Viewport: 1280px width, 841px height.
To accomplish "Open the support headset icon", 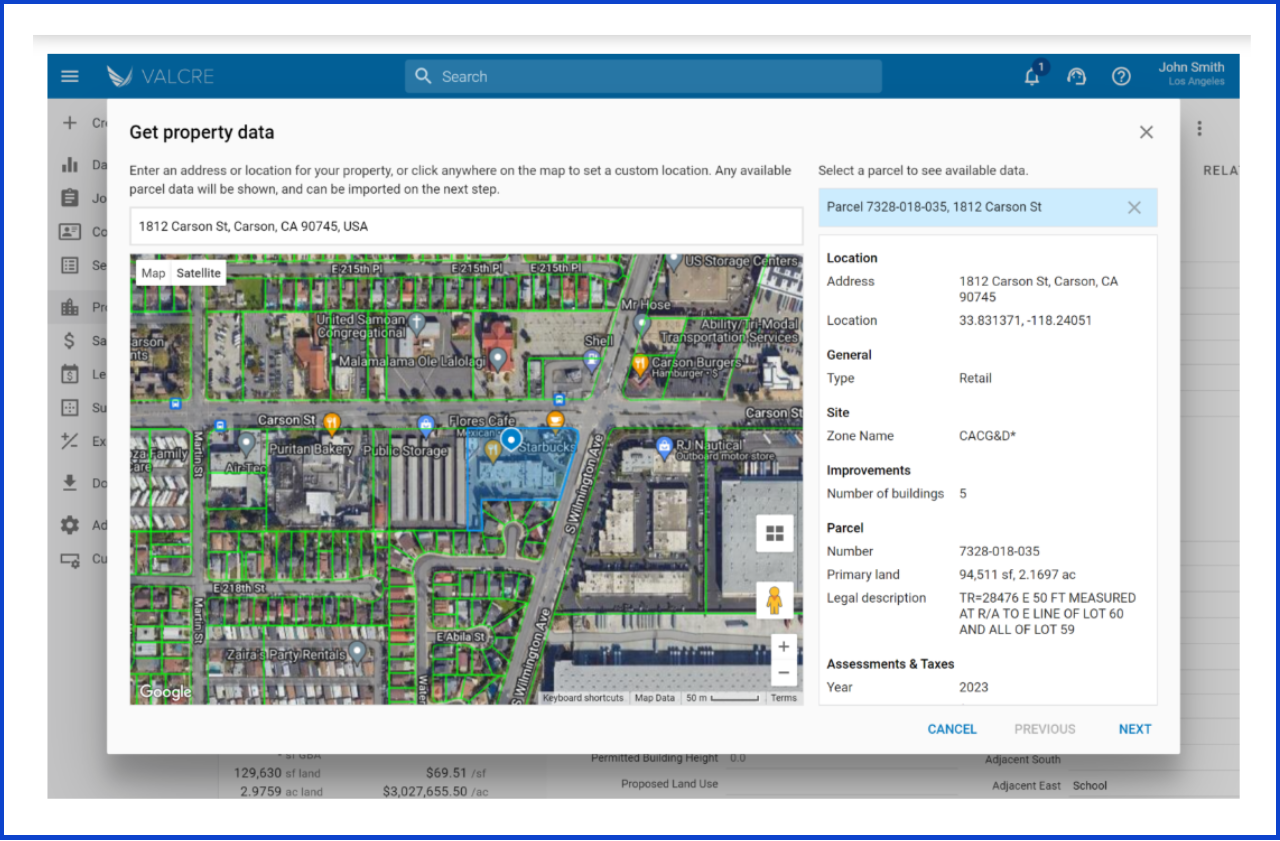I will pyautogui.click(x=1077, y=76).
